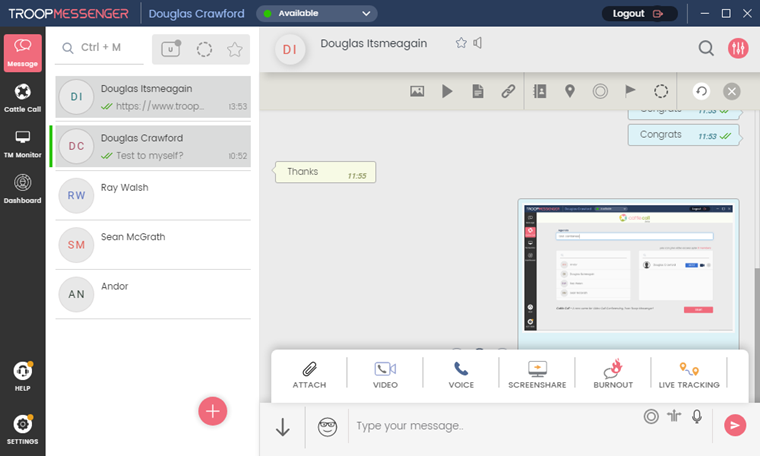Collapse the attachment options with the down arrow

click(283, 427)
